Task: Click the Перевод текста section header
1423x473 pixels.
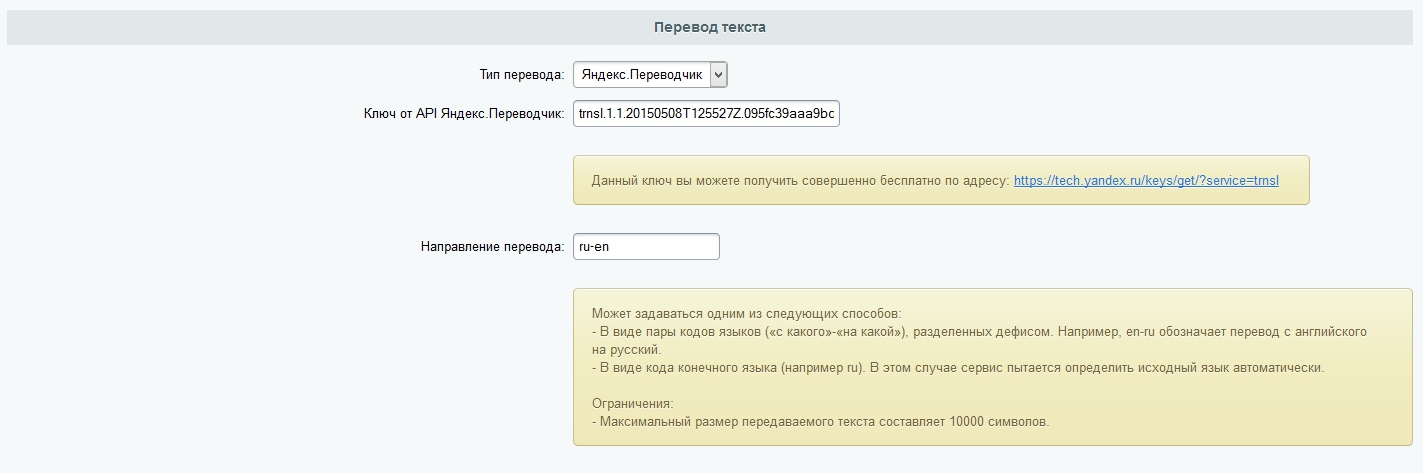Action: (x=710, y=27)
